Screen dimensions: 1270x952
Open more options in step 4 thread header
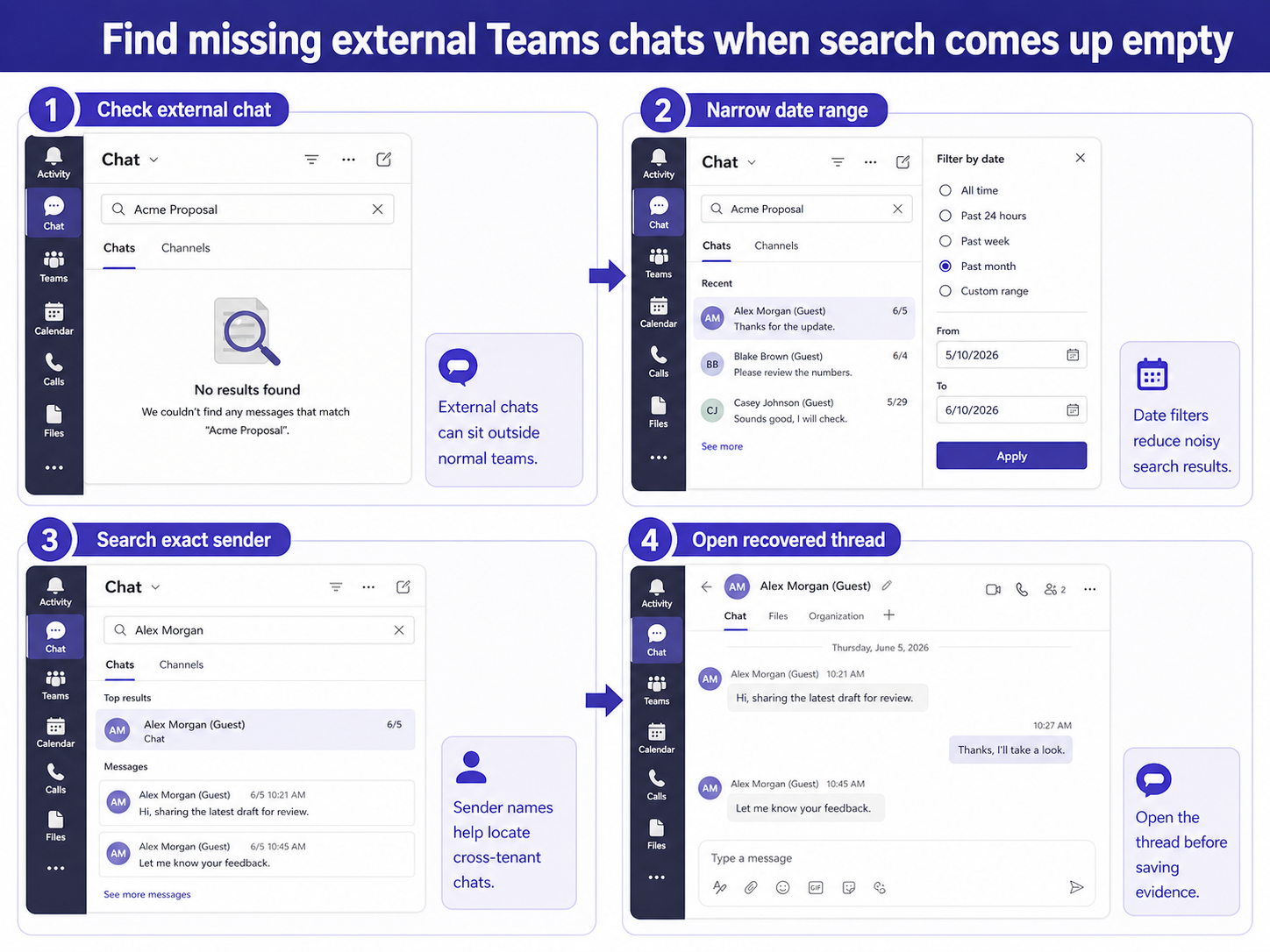[x=1089, y=589]
